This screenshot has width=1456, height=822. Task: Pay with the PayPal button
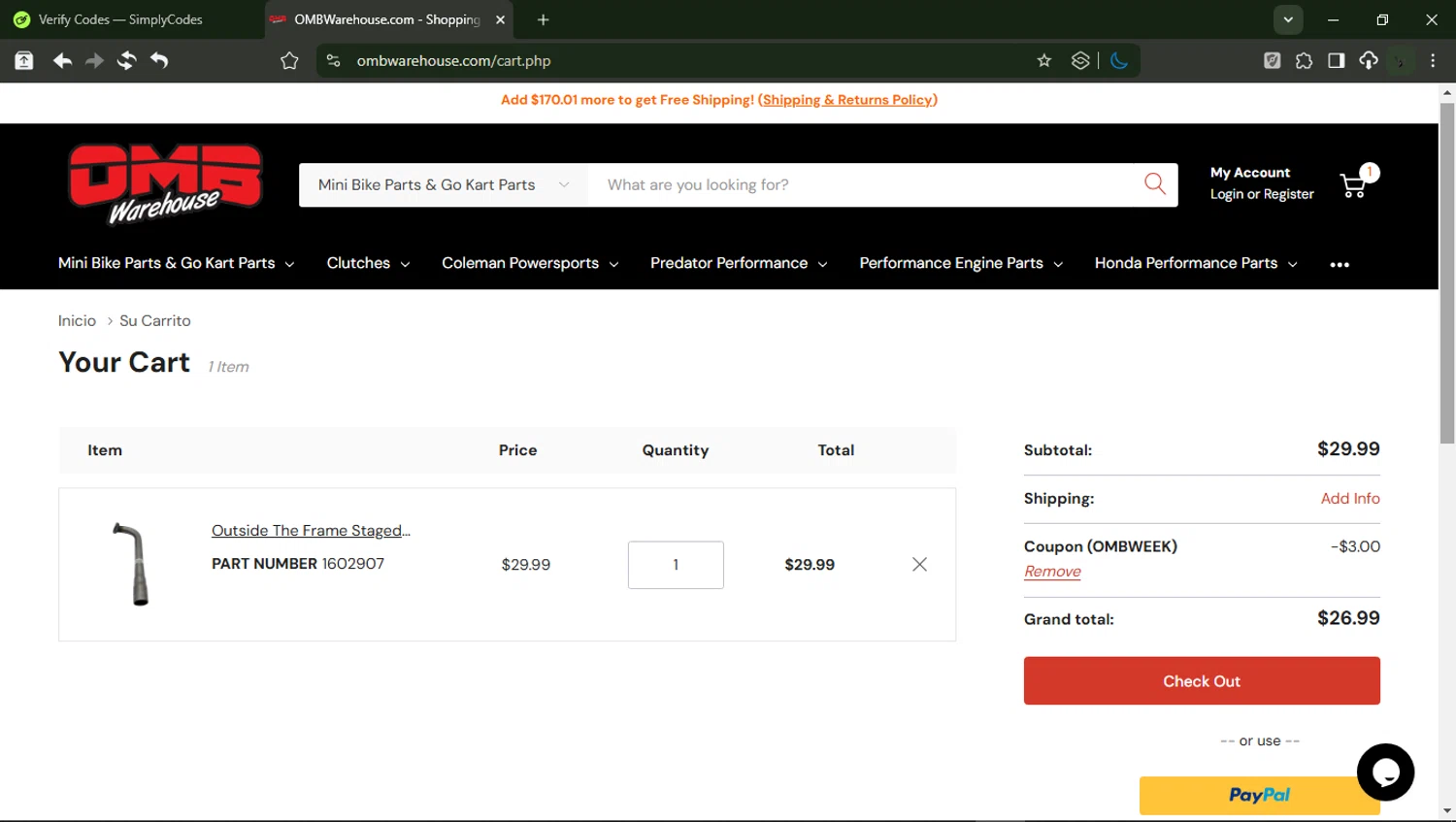tap(1259, 795)
